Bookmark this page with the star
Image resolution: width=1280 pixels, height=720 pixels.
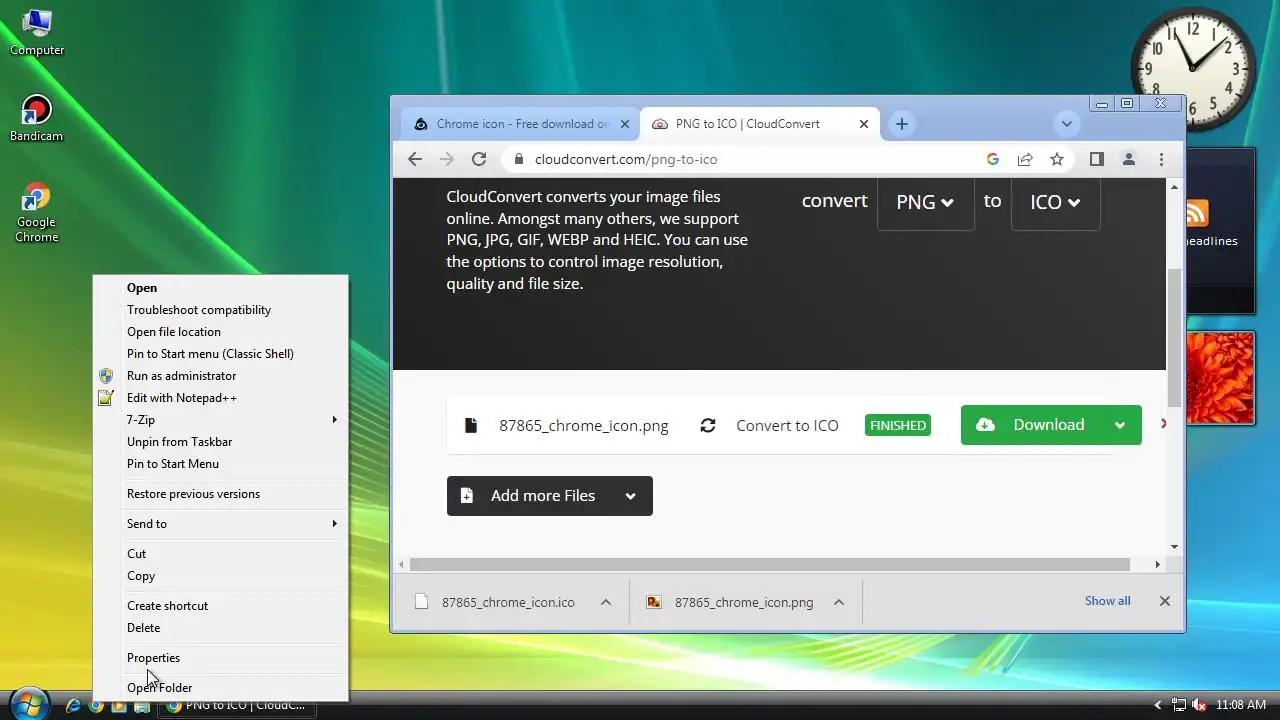point(1056,159)
